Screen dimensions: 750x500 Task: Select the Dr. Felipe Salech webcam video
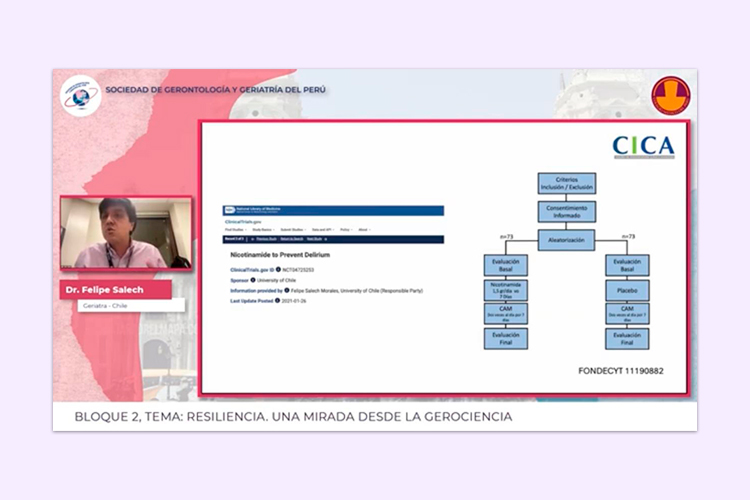tap(126, 233)
